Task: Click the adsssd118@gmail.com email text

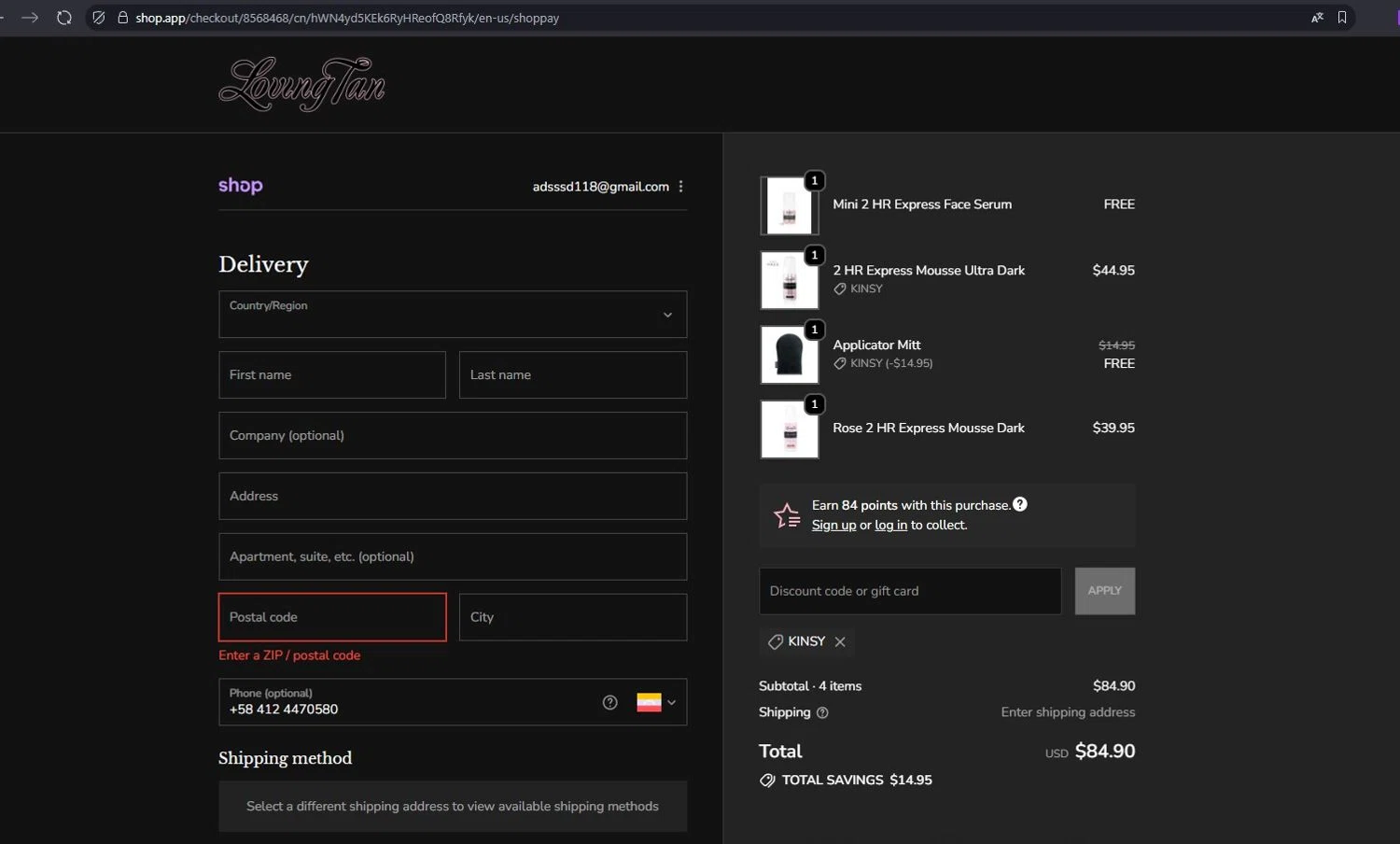Action: point(601,187)
